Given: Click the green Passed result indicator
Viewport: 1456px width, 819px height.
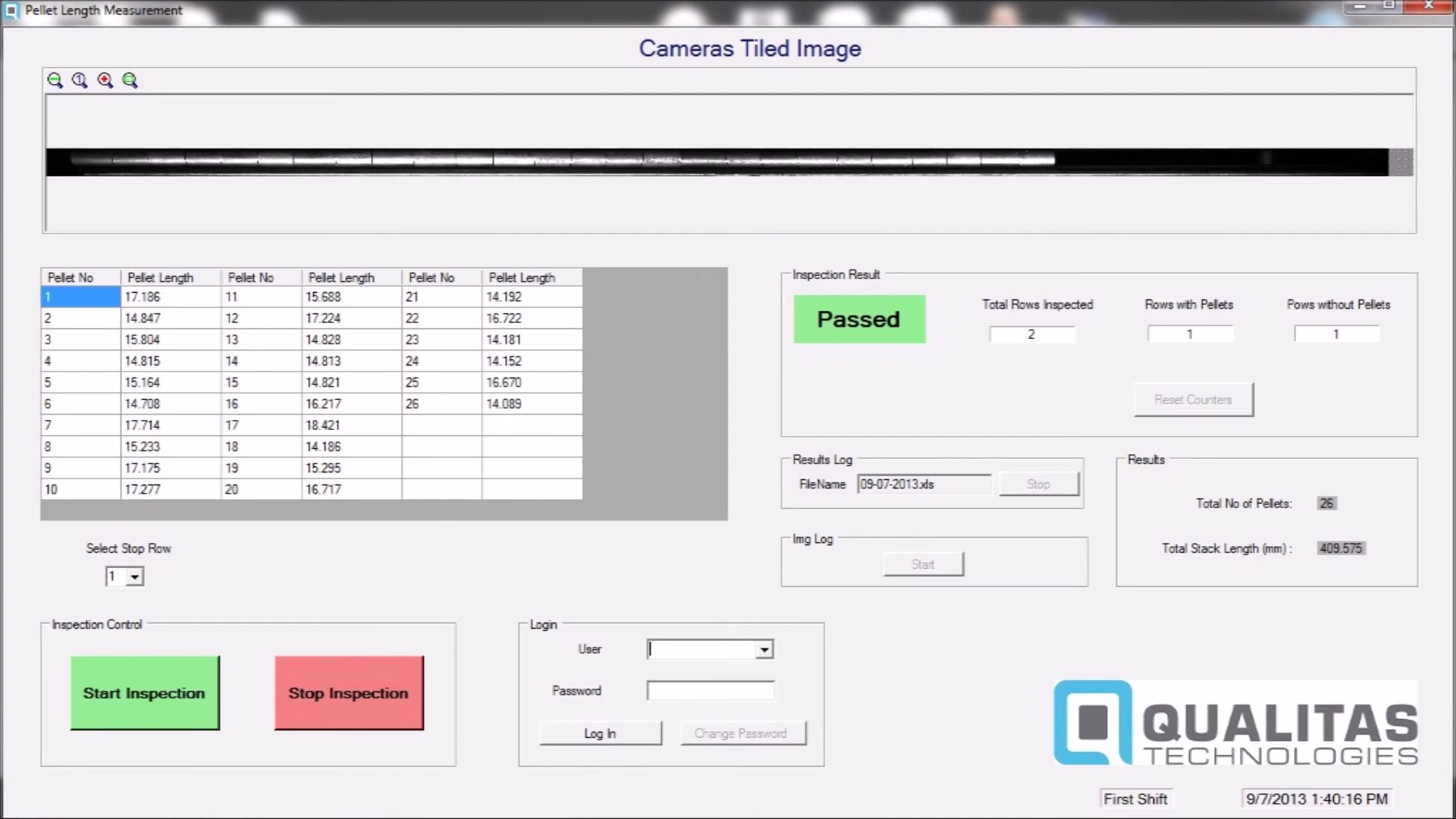Looking at the screenshot, I should pos(859,319).
